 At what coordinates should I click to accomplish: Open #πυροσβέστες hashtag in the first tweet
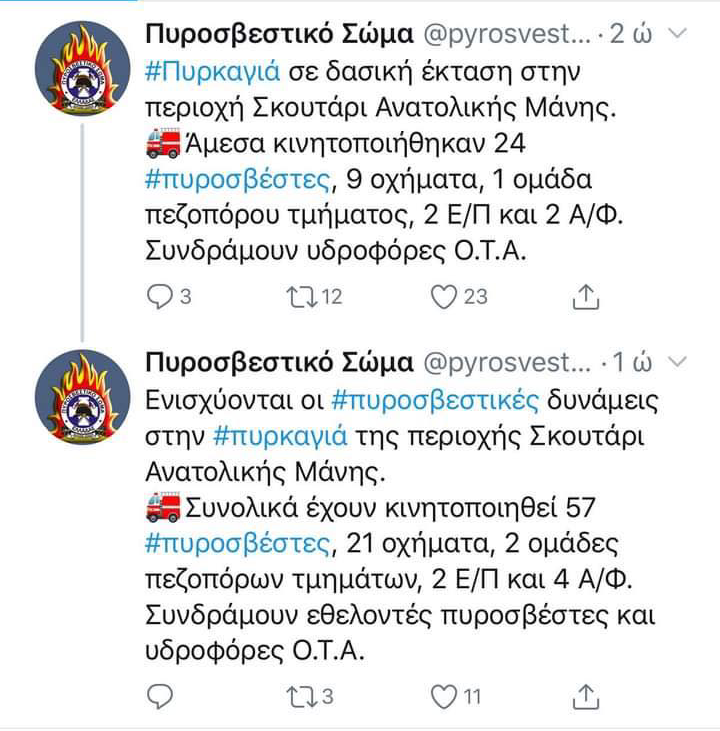(x=238, y=180)
